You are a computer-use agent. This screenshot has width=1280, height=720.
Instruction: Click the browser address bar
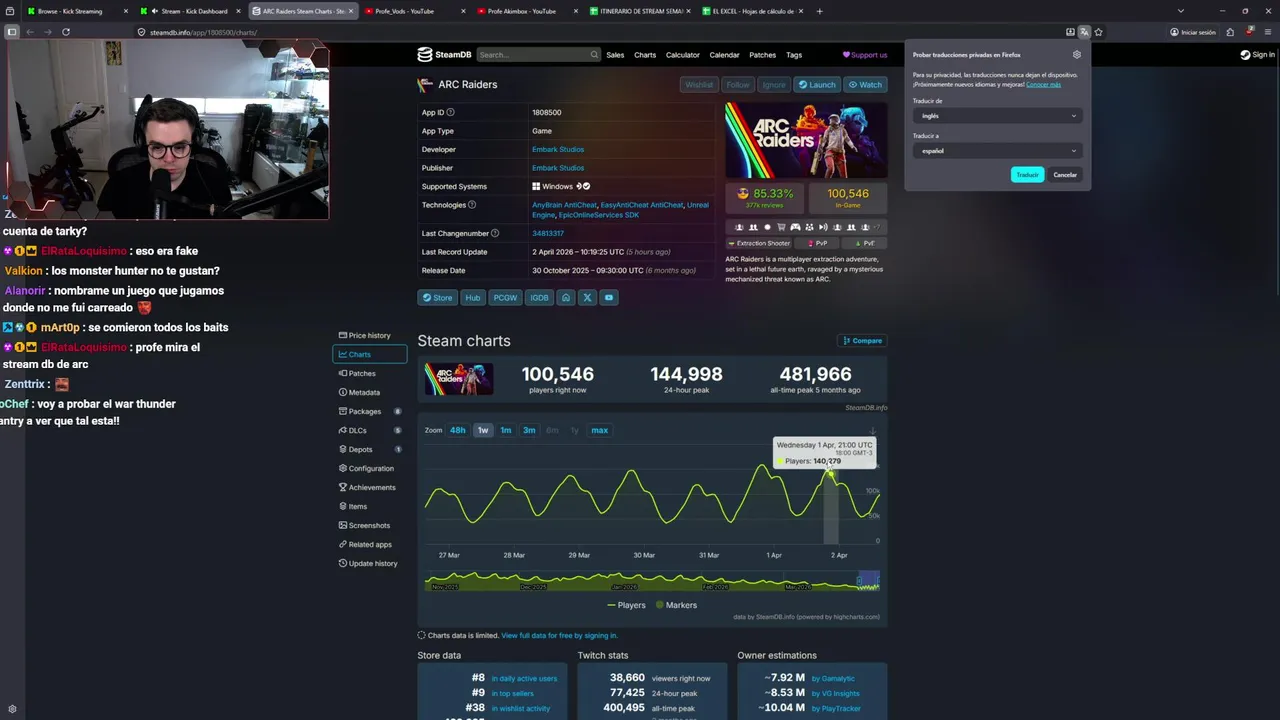click(600, 32)
